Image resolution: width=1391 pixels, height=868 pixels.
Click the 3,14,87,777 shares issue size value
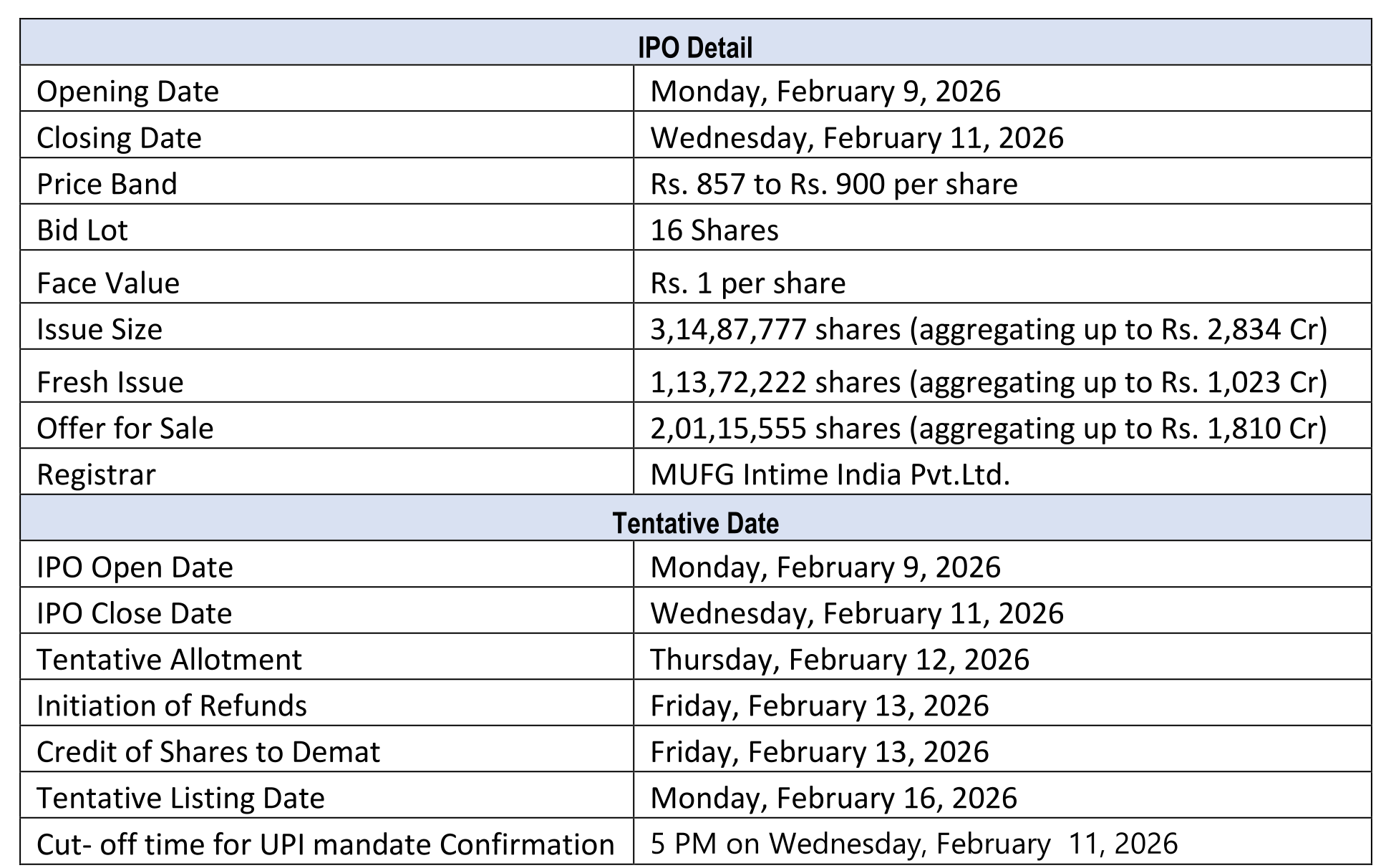(988, 329)
